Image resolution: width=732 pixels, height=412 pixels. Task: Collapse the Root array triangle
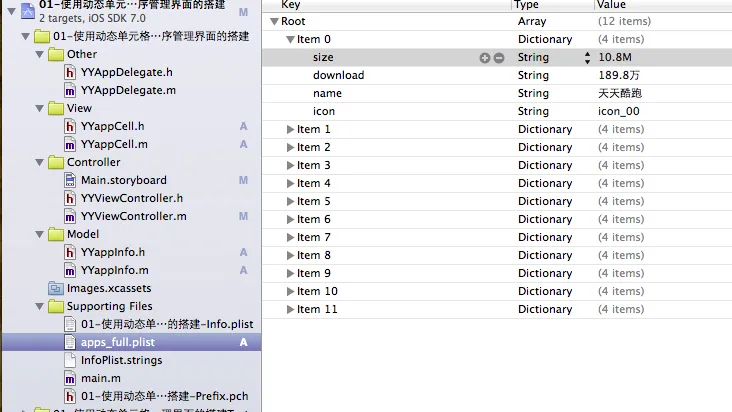coord(274,21)
